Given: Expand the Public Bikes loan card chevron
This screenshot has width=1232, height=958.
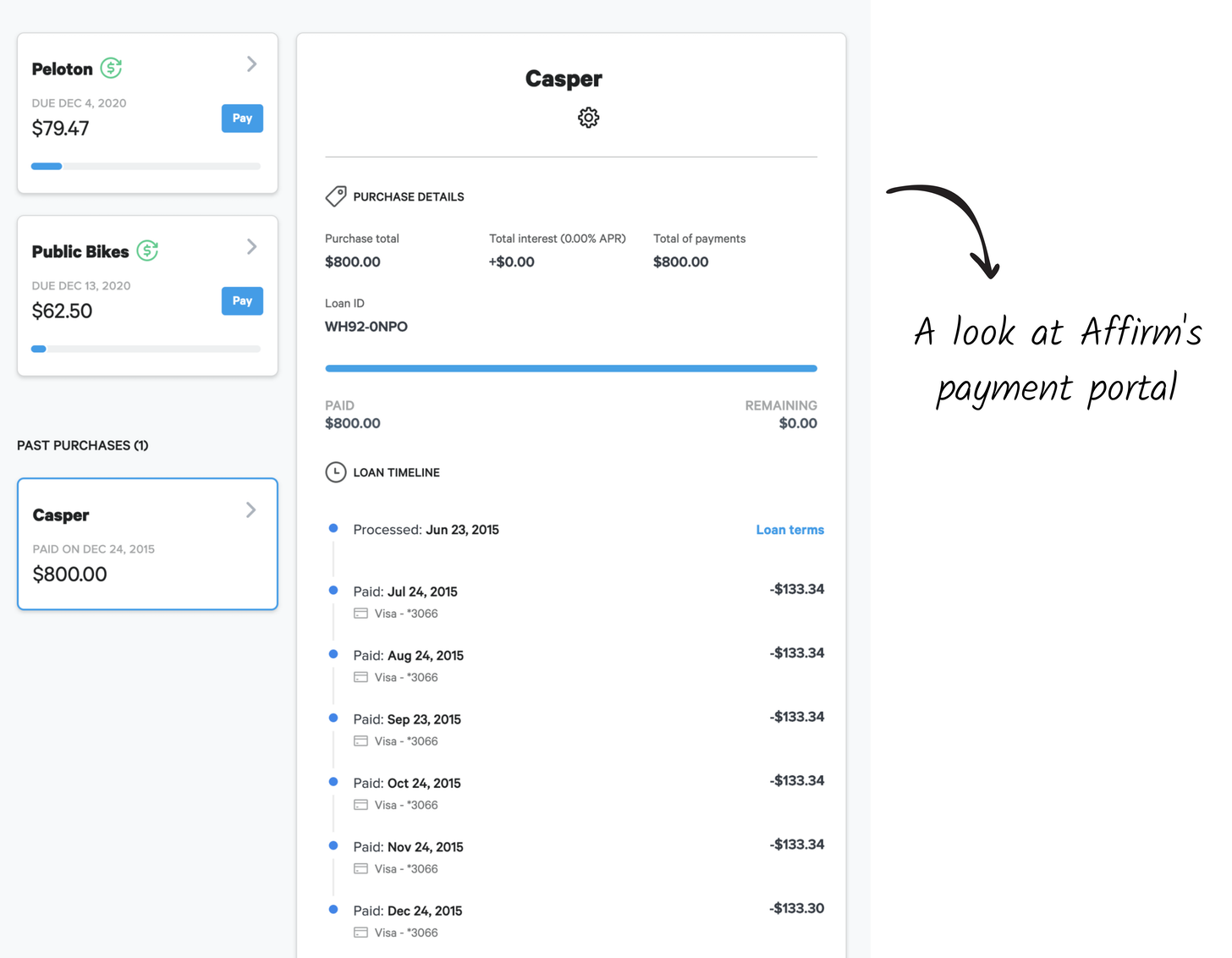Looking at the screenshot, I should 251,247.
